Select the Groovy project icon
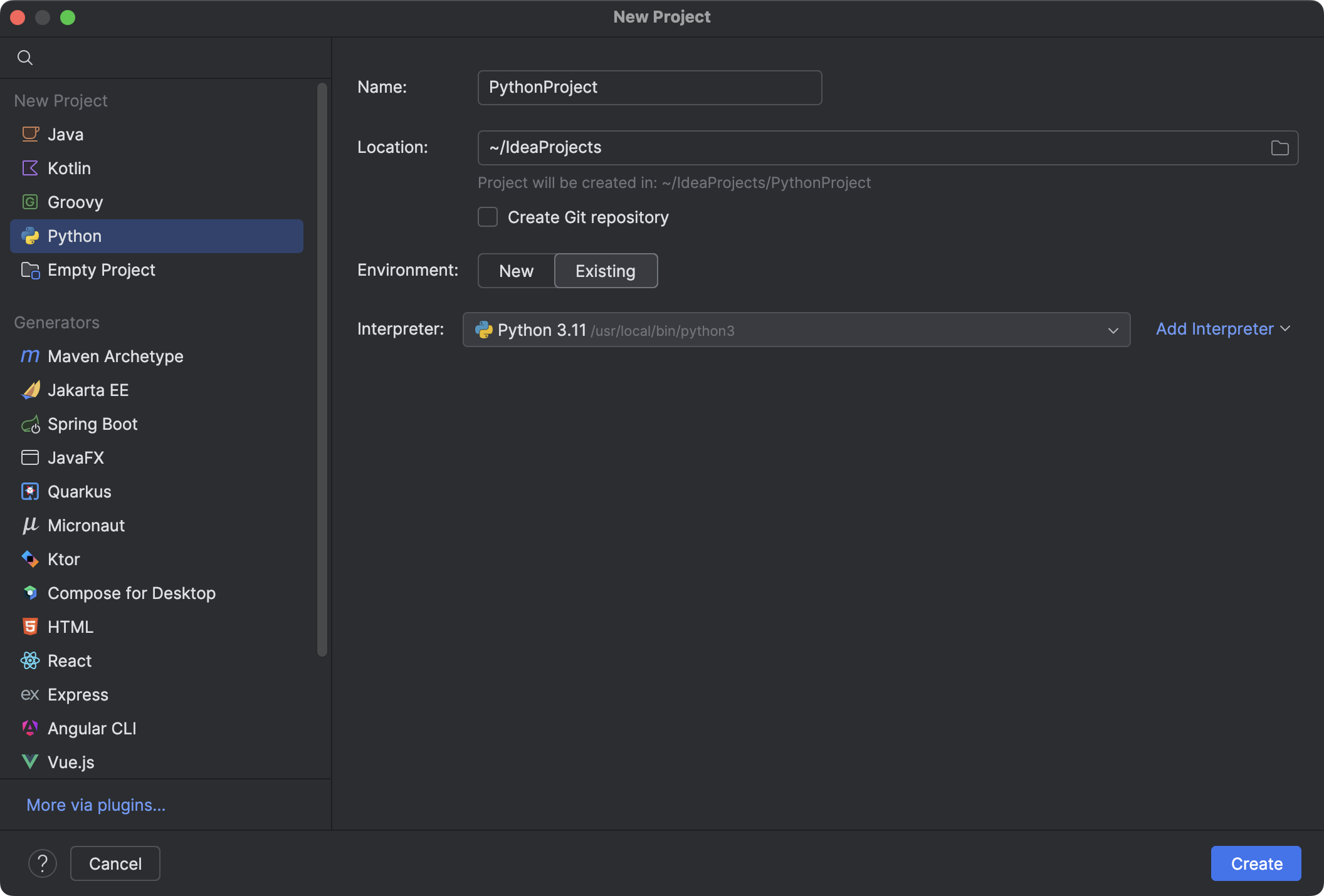 [x=29, y=202]
